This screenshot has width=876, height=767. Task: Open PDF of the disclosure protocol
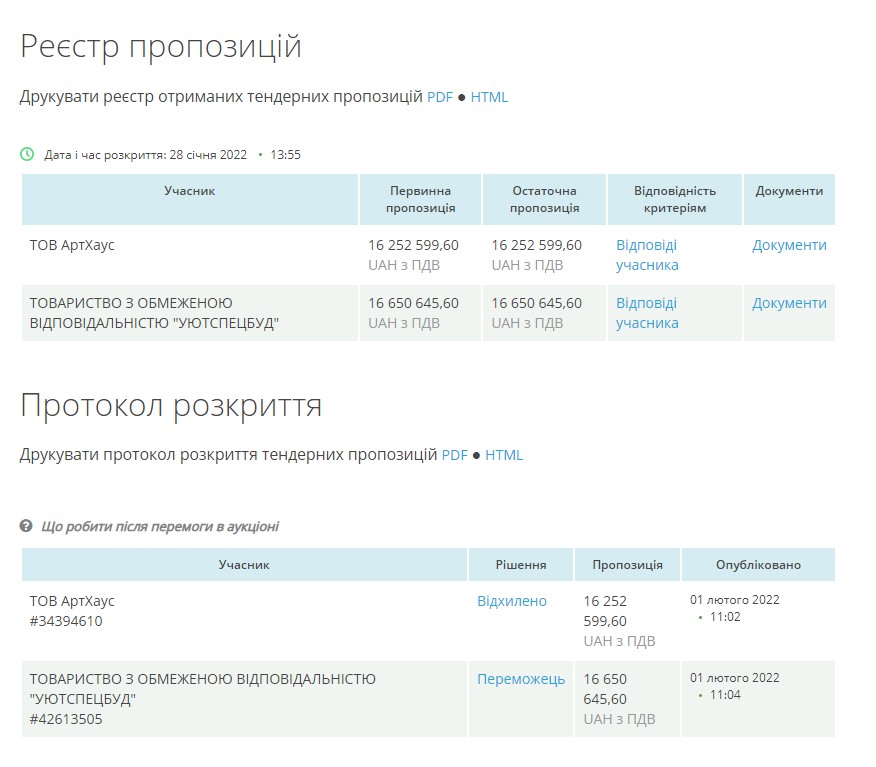[454, 455]
